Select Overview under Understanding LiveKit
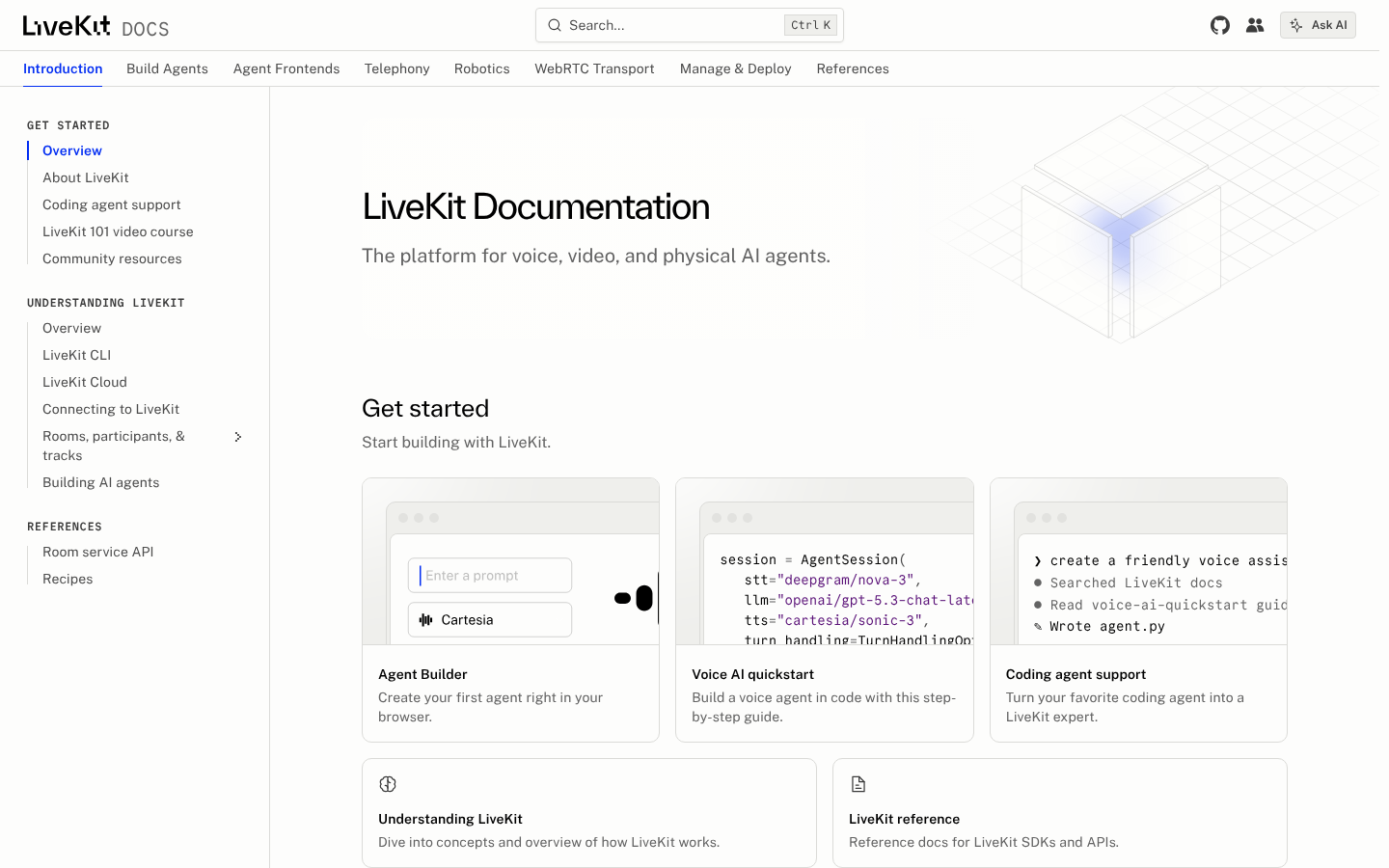 tap(71, 328)
